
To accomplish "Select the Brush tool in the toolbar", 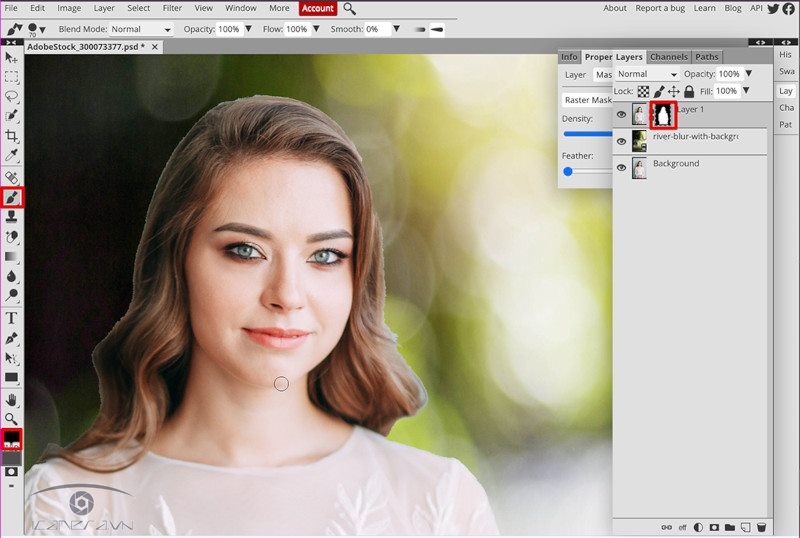I will [x=12, y=198].
